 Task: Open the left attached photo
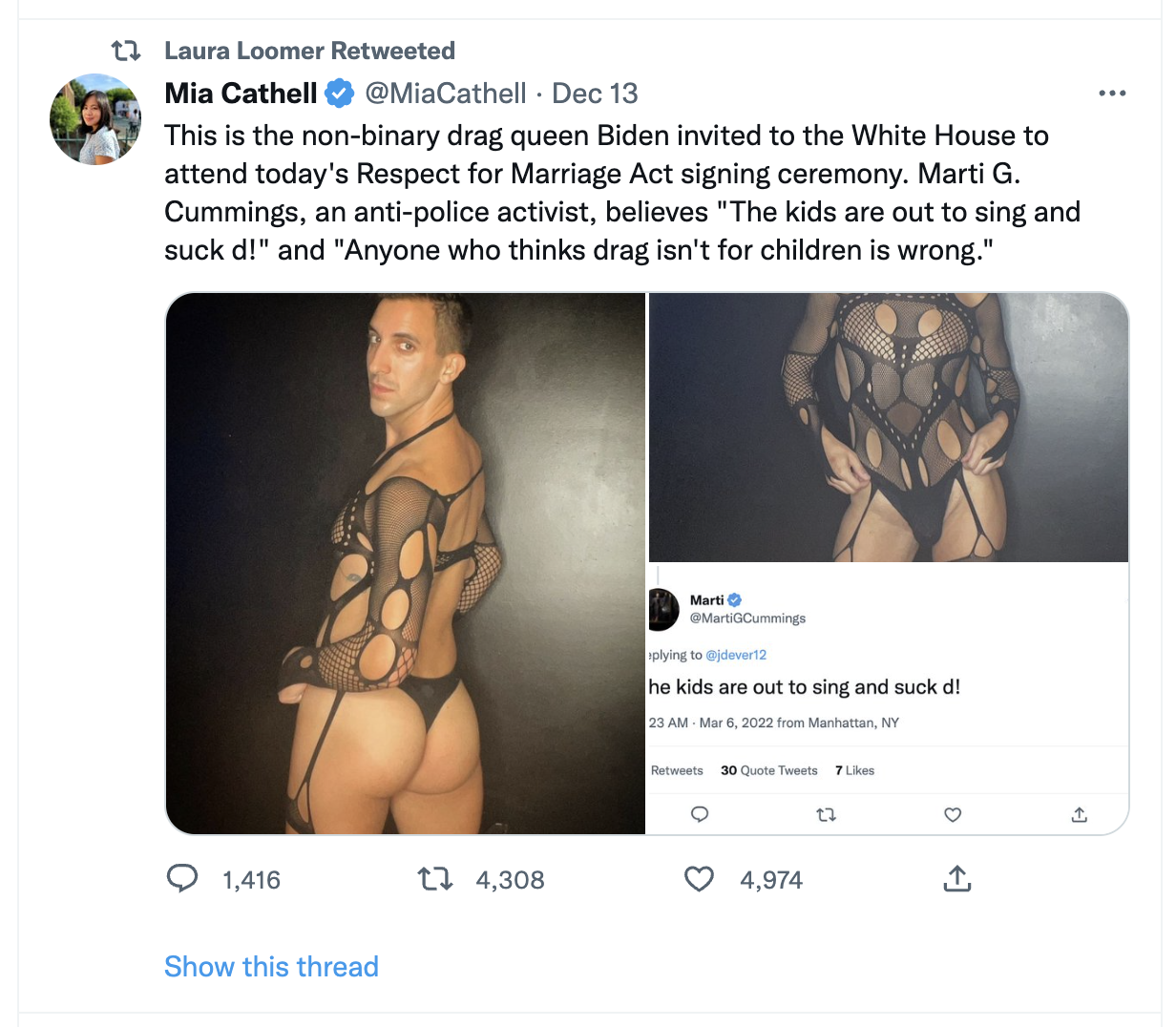(406, 563)
